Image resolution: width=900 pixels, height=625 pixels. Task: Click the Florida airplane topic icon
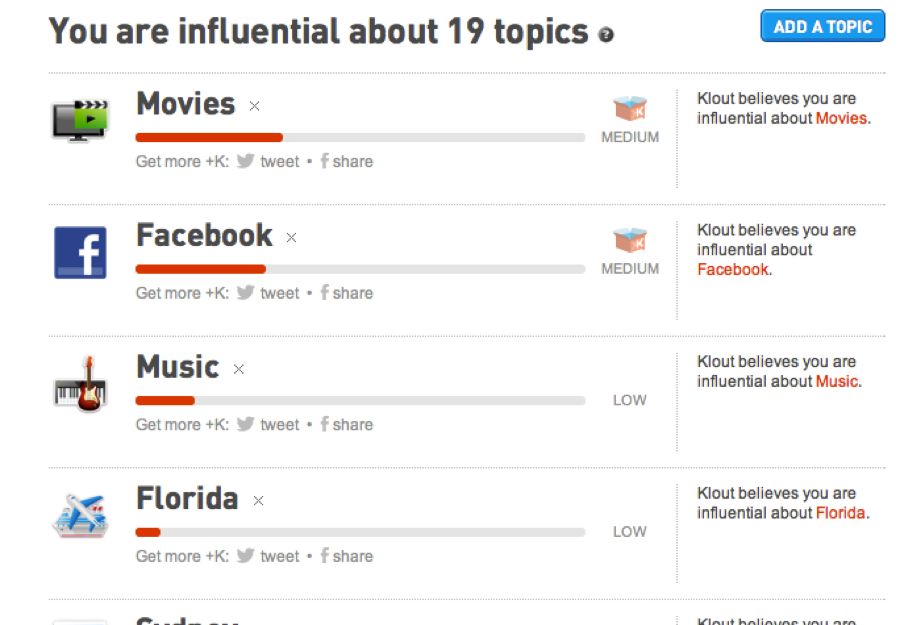80,515
